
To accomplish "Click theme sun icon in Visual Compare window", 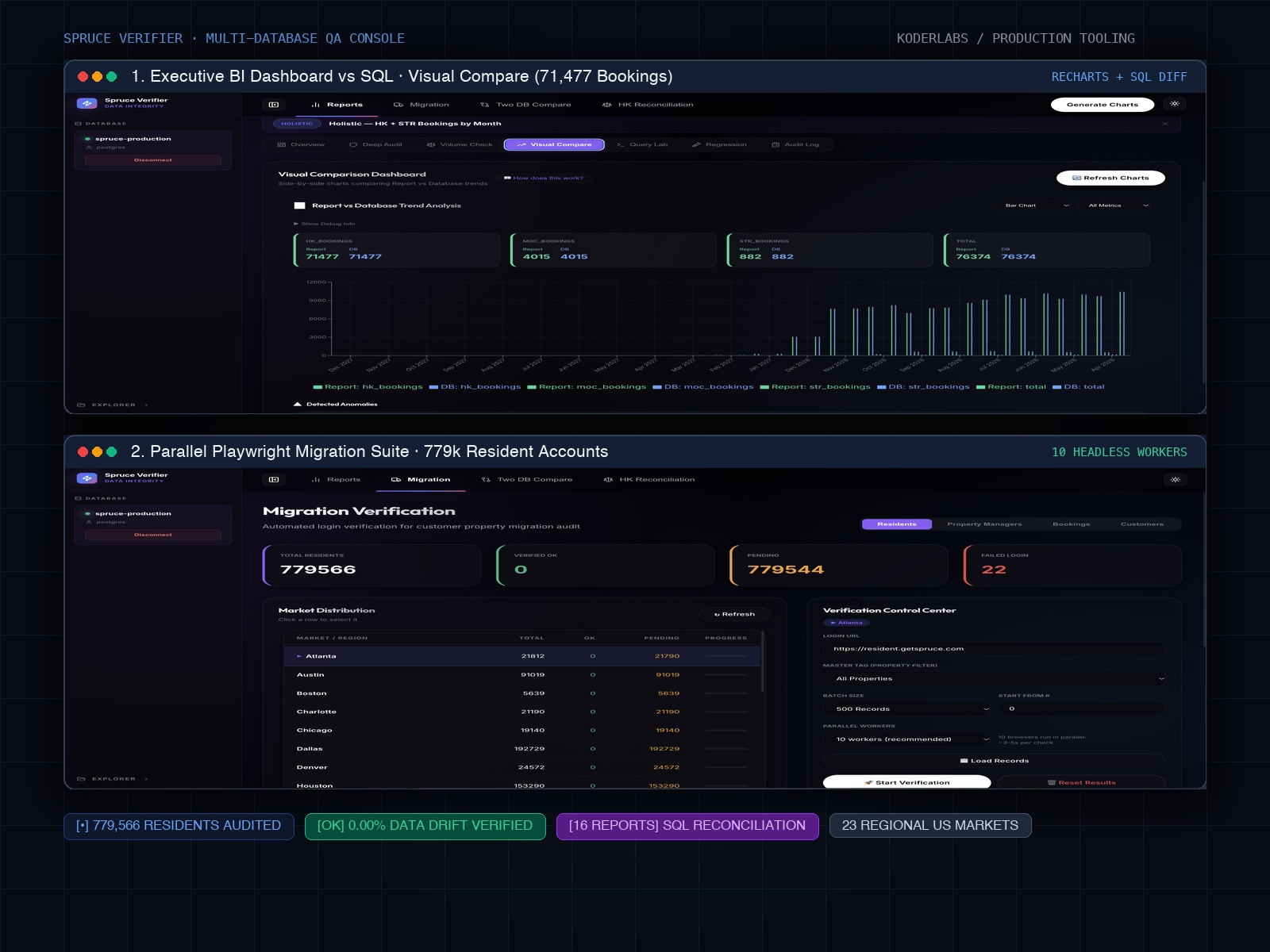I will (x=1175, y=104).
